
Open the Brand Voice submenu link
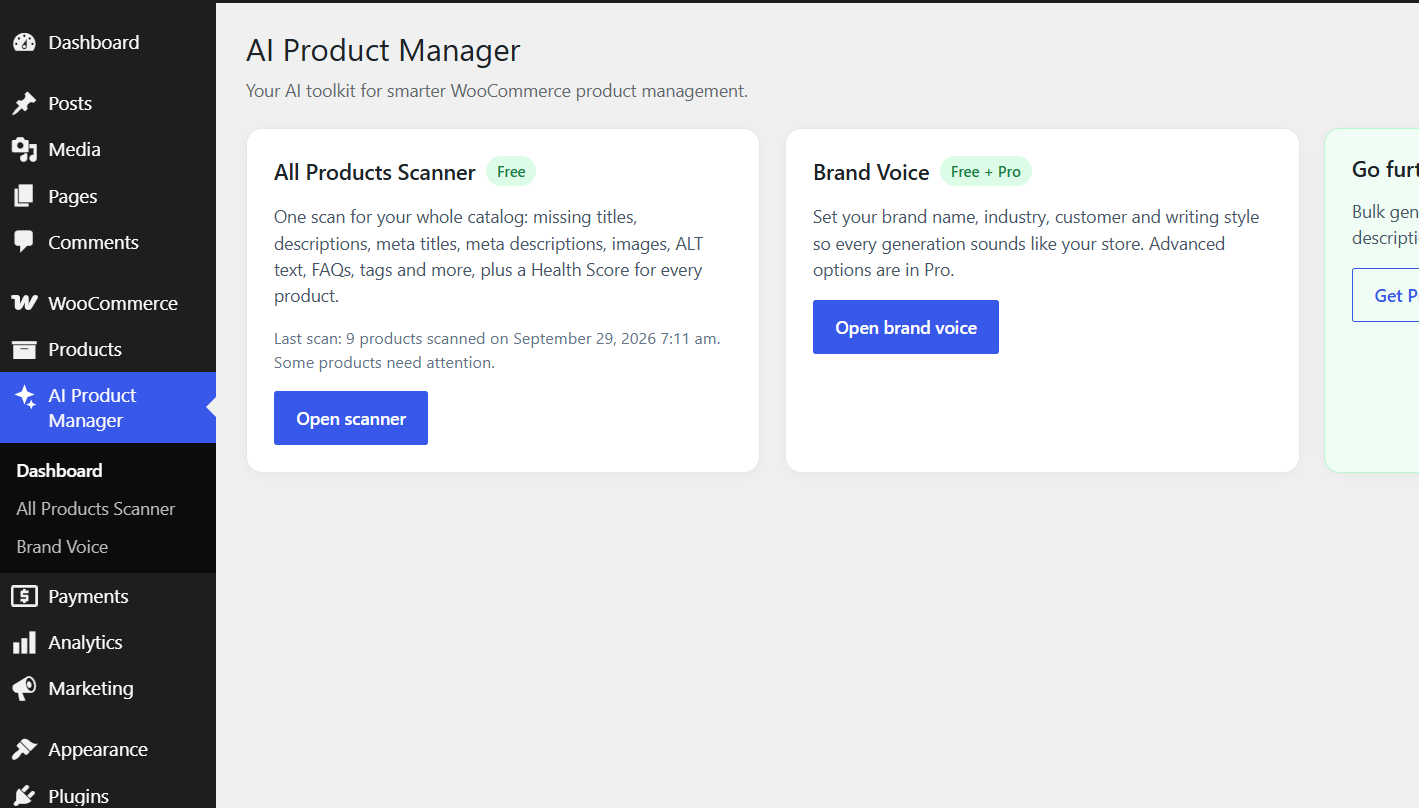coord(62,547)
